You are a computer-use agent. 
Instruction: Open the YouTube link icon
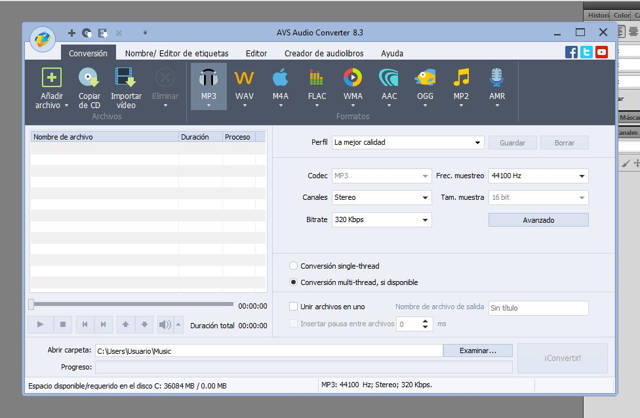pos(601,52)
